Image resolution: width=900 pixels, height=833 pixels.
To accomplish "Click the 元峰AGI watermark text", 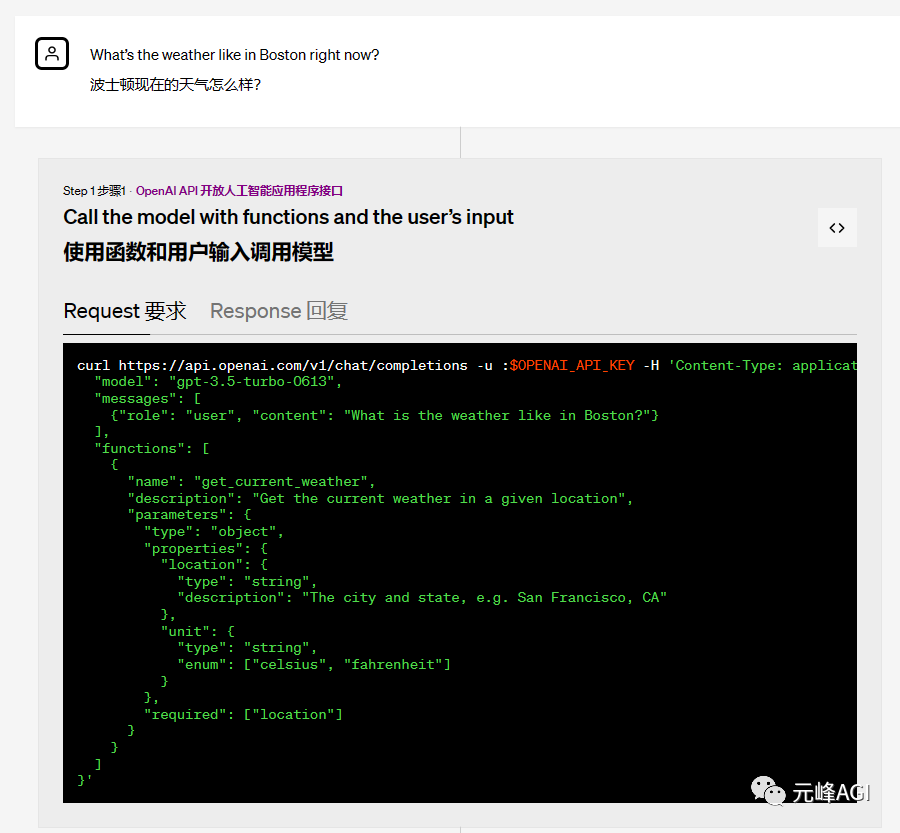I will click(831, 792).
